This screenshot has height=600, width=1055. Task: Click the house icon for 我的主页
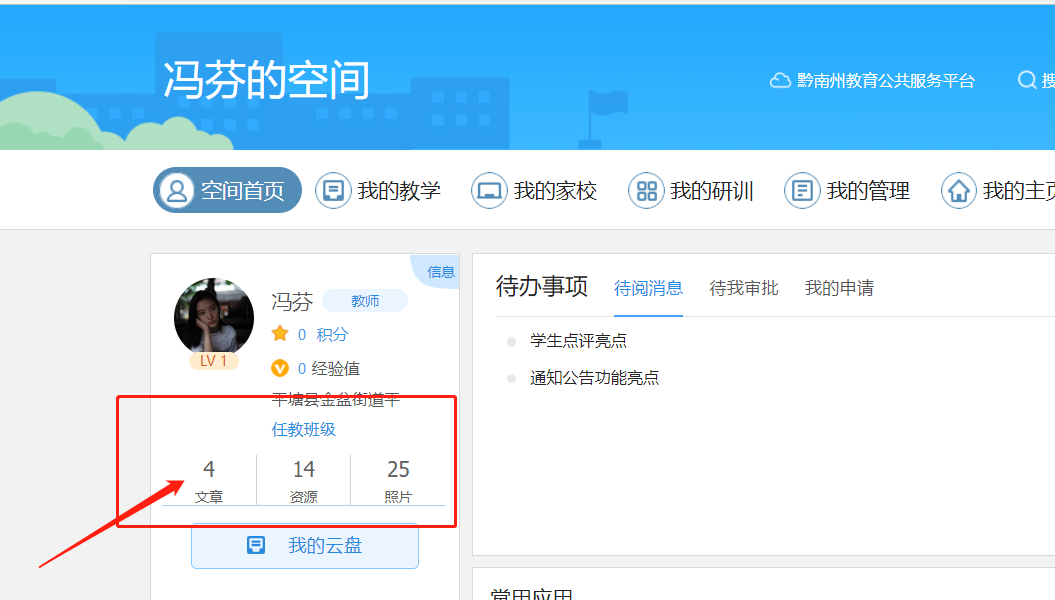(958, 191)
